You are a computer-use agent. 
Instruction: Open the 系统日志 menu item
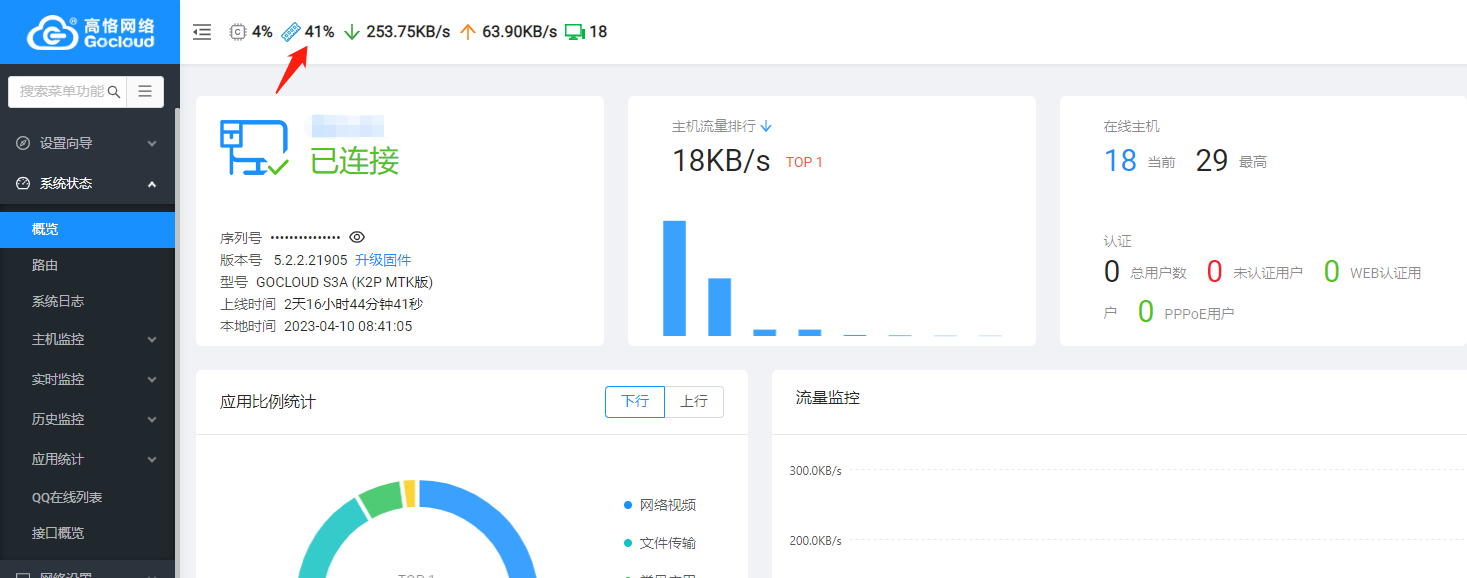click(x=58, y=302)
